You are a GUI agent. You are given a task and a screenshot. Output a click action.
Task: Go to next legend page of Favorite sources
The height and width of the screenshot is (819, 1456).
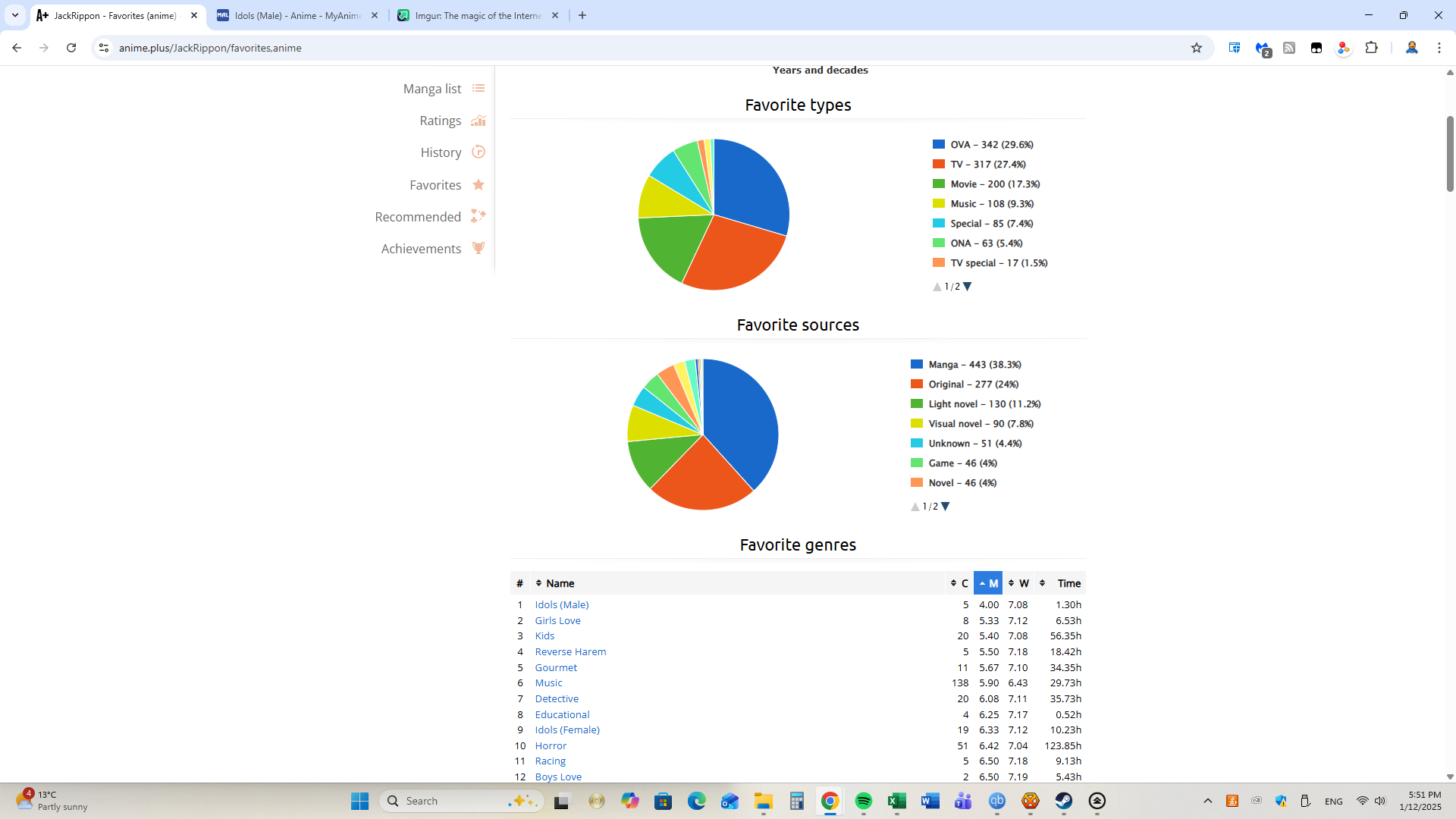946,507
